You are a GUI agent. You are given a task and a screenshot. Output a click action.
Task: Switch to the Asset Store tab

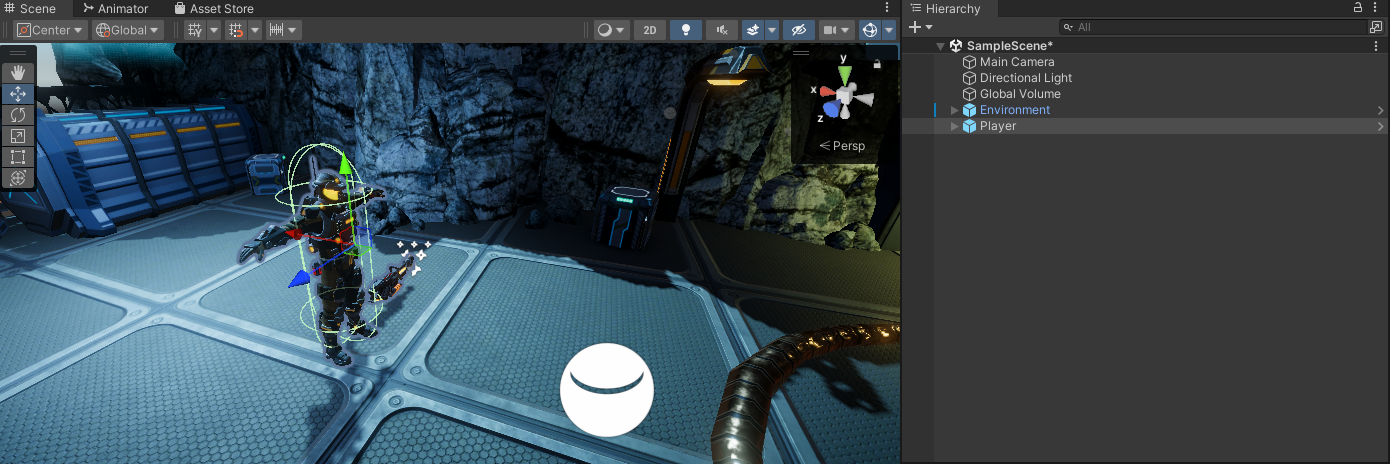(213, 8)
